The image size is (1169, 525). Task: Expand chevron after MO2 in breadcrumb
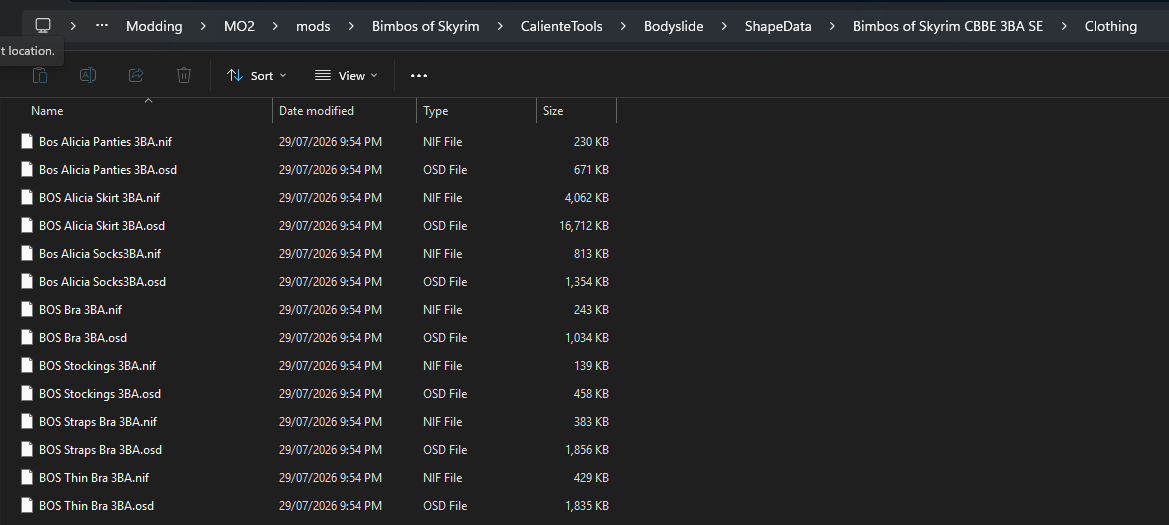[275, 26]
